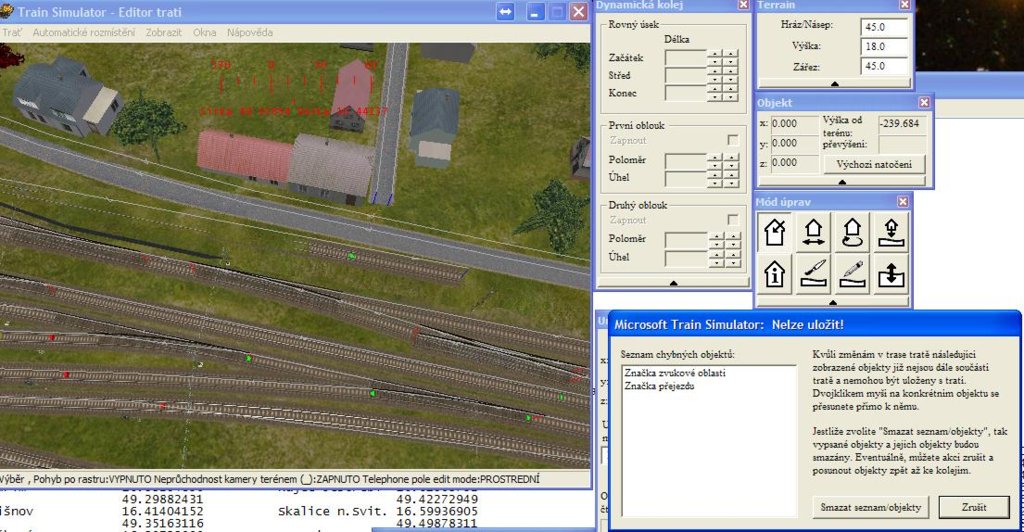This screenshot has height=532, width=1024.
Task: Click the long red-roofed building in the editor view
Action: [x=244, y=157]
